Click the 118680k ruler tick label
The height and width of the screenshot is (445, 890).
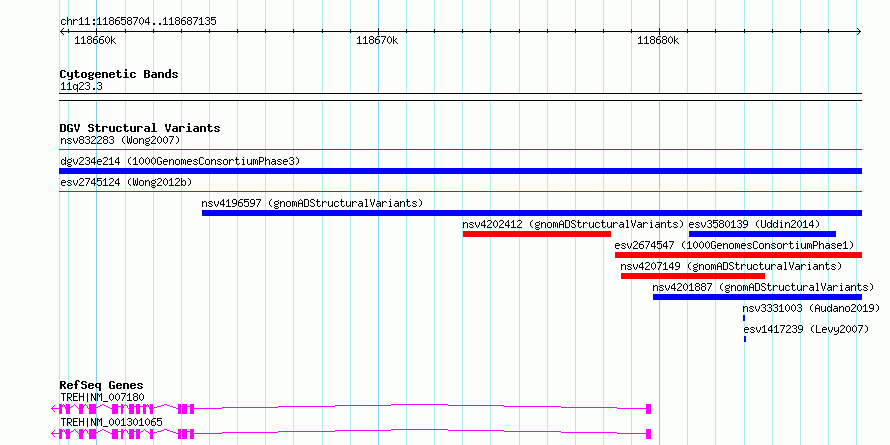click(658, 40)
